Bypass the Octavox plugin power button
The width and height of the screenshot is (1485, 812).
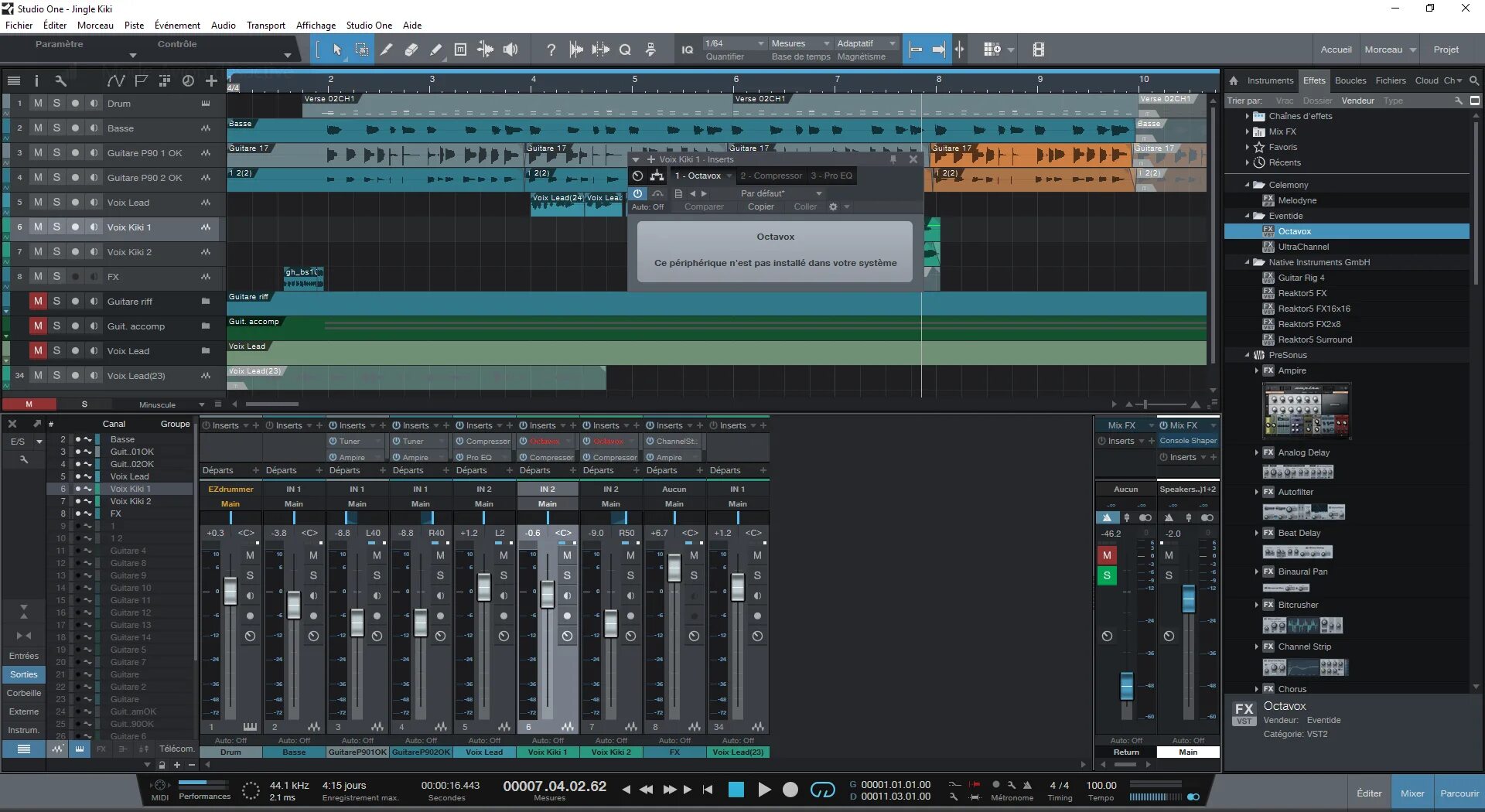(x=637, y=193)
